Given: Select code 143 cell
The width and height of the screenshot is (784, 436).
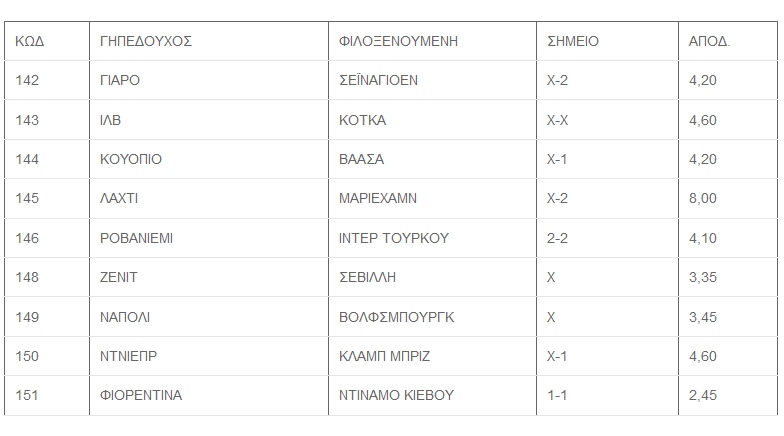Looking at the screenshot, I should [28, 120].
